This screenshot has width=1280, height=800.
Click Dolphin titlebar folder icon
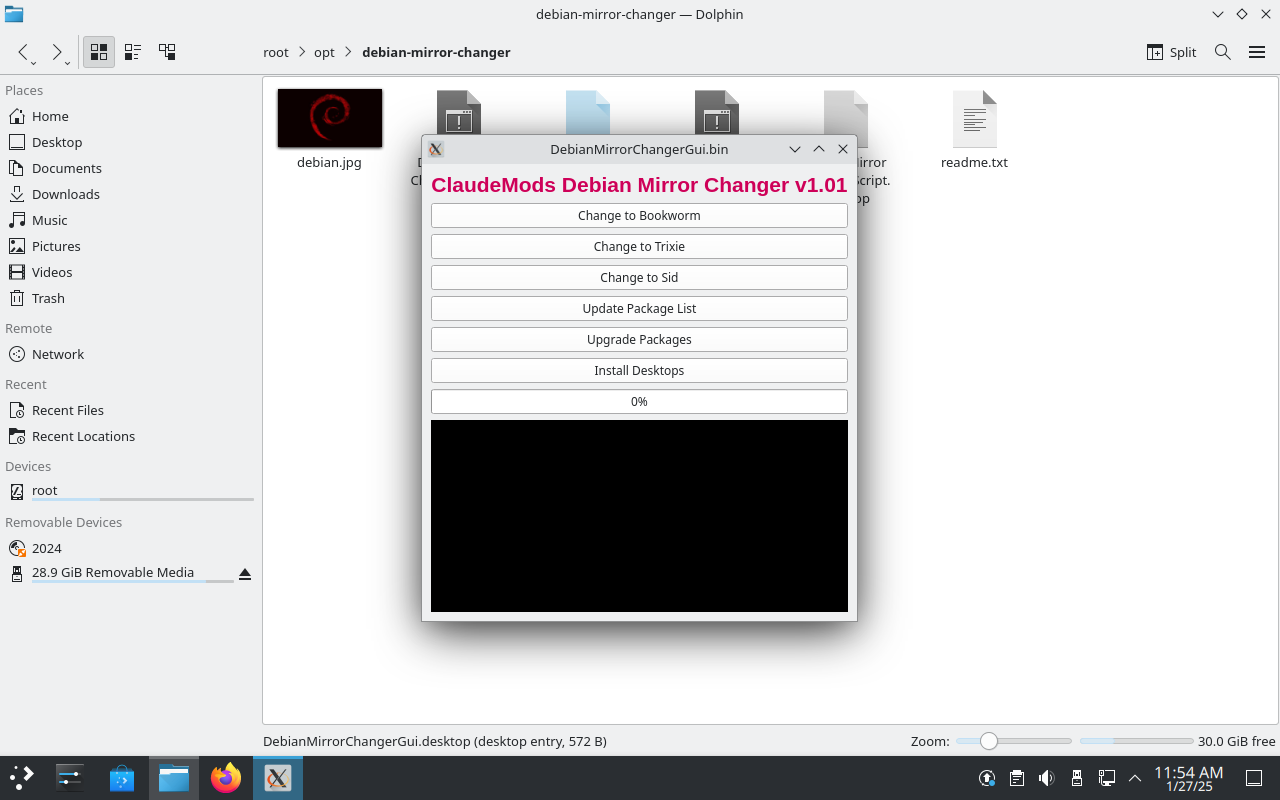click(x=14, y=14)
